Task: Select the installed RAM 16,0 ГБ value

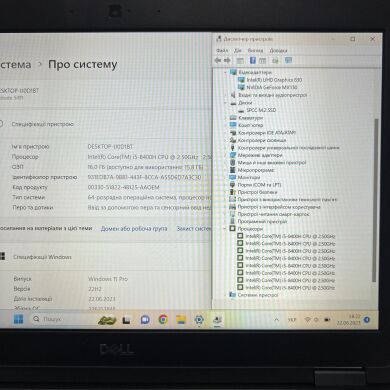Action: coord(145,167)
